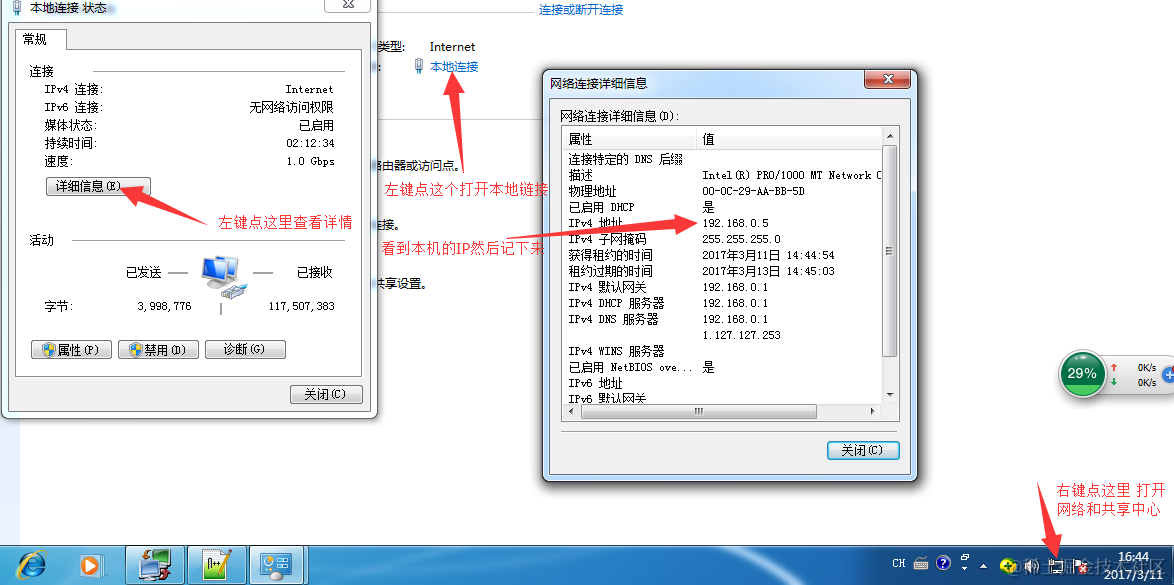Open Action Center flag tray icon
This screenshot has height=585, width=1174.
pyautogui.click(x=1079, y=566)
